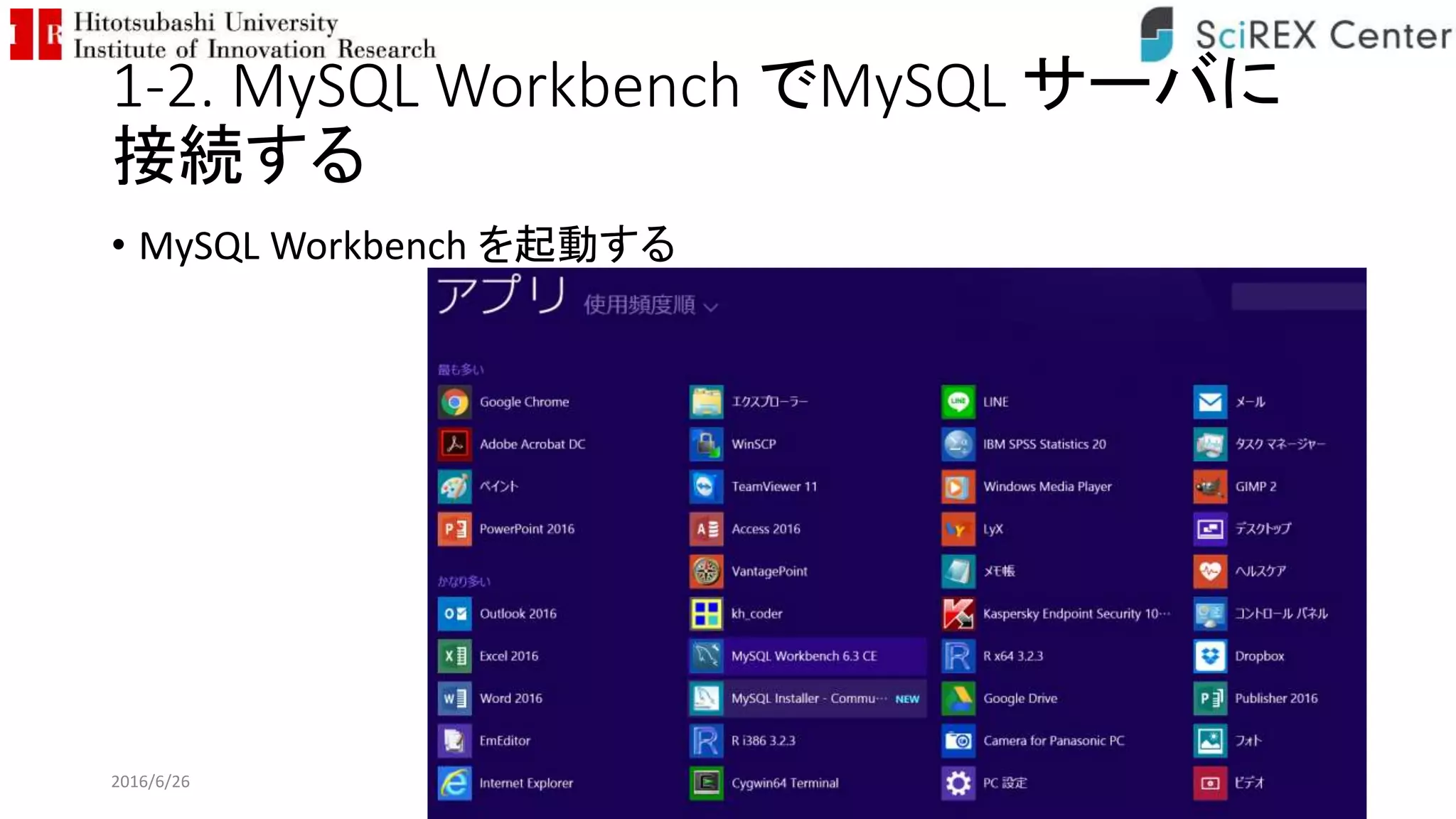
Task: Open the コントロール パネル icon
Action: (x=1210, y=614)
